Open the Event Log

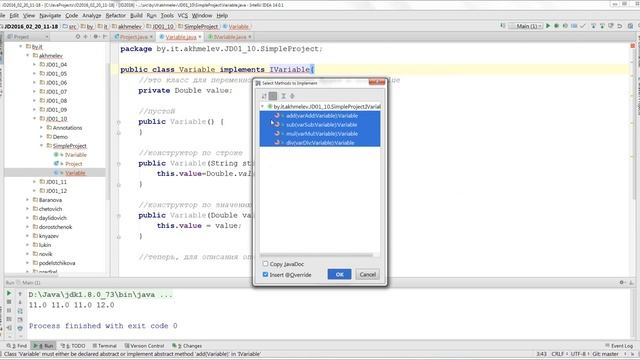coord(619,346)
